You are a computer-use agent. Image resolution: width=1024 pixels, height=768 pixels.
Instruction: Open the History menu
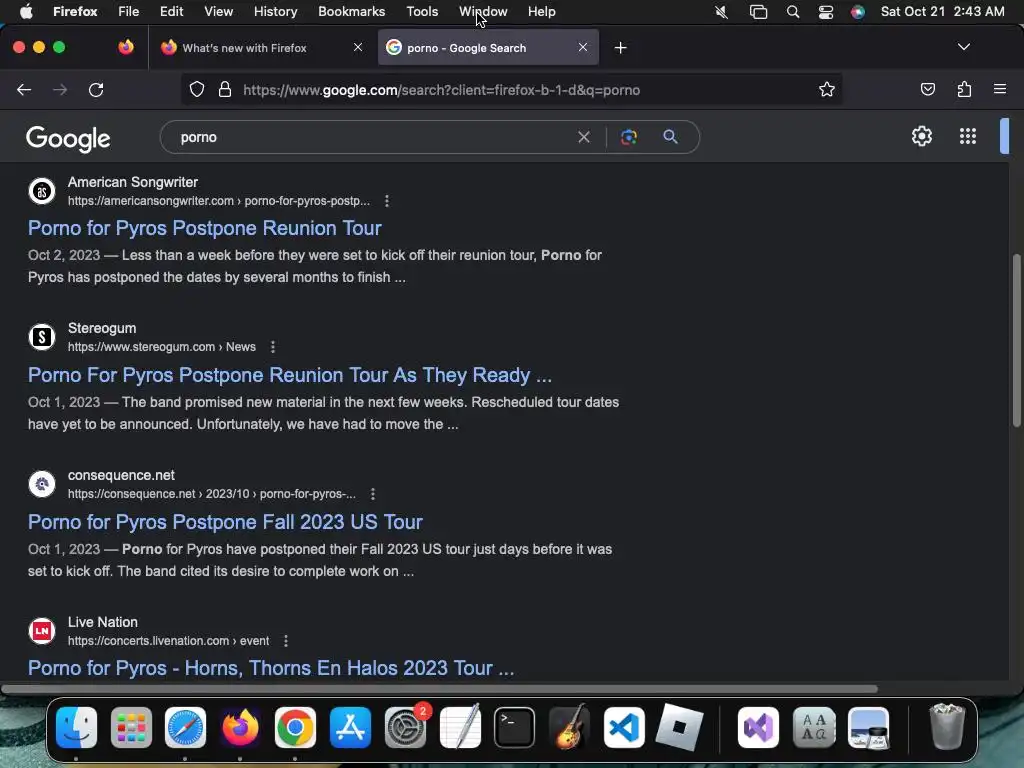(x=275, y=12)
